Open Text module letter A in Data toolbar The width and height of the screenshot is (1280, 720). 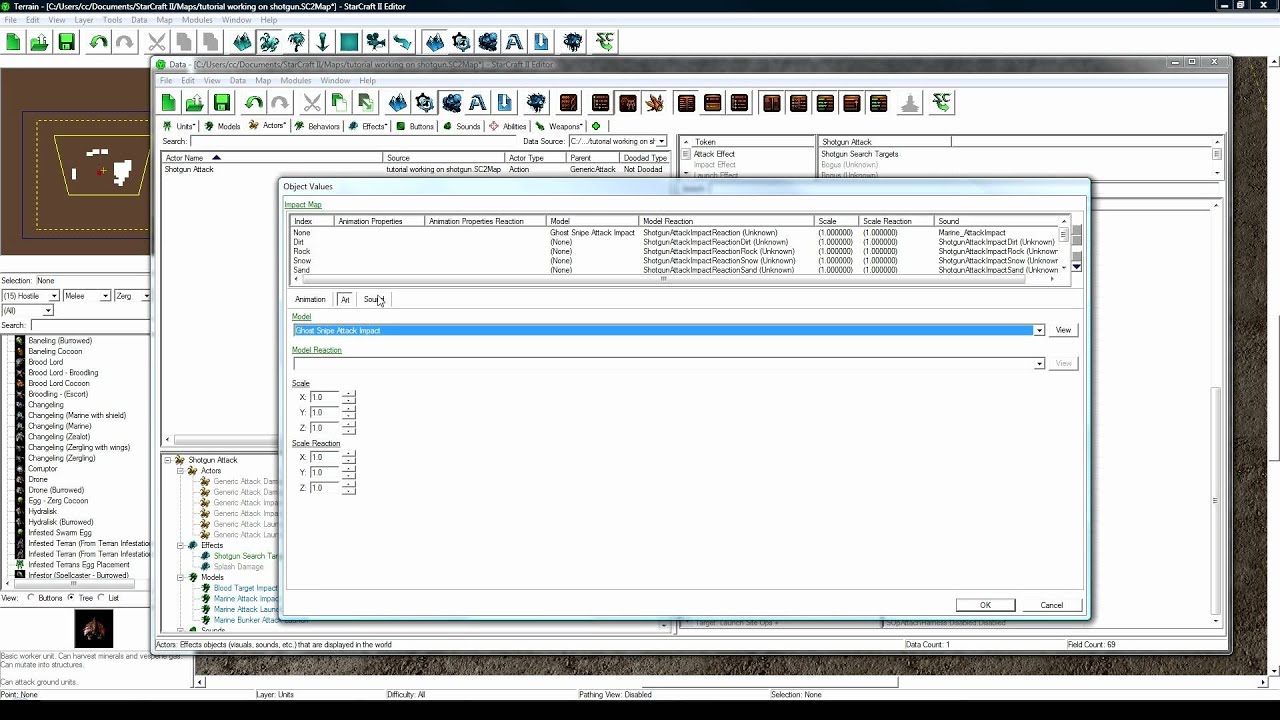478,102
